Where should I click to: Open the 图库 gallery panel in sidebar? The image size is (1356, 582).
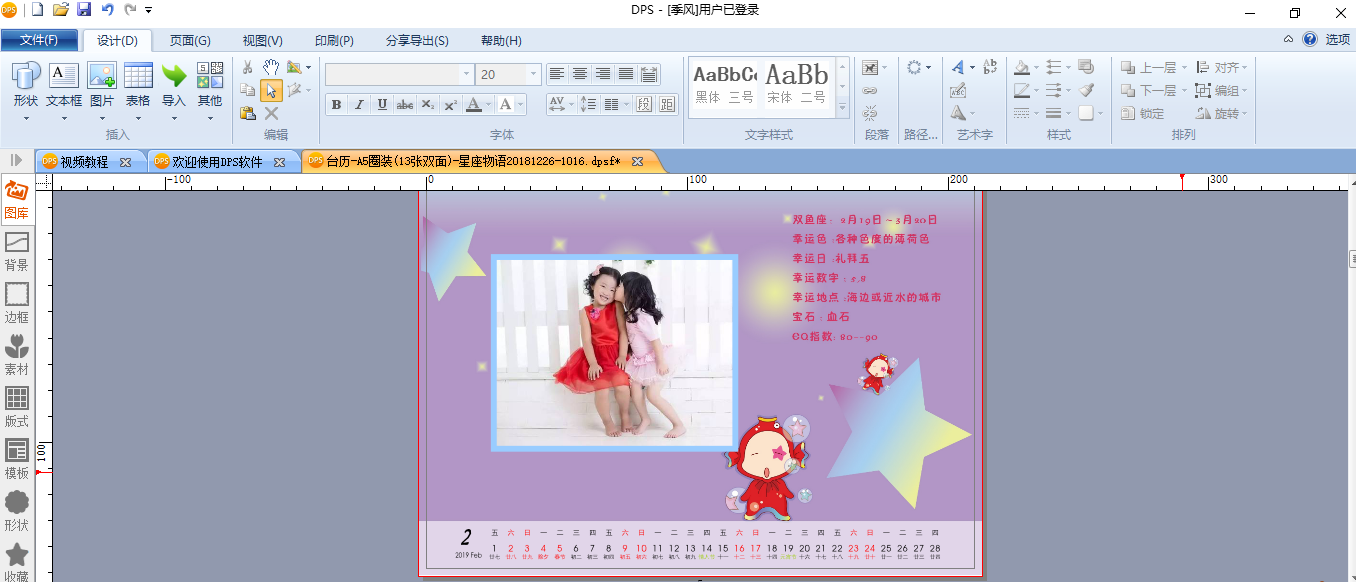[x=17, y=201]
